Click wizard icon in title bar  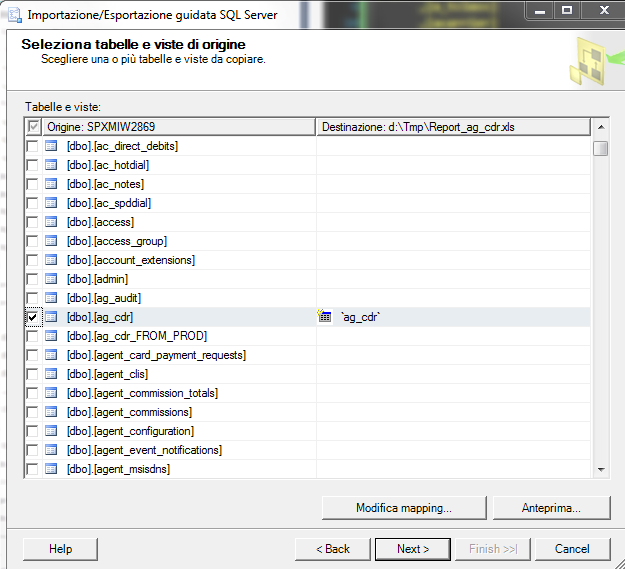(x=15, y=15)
